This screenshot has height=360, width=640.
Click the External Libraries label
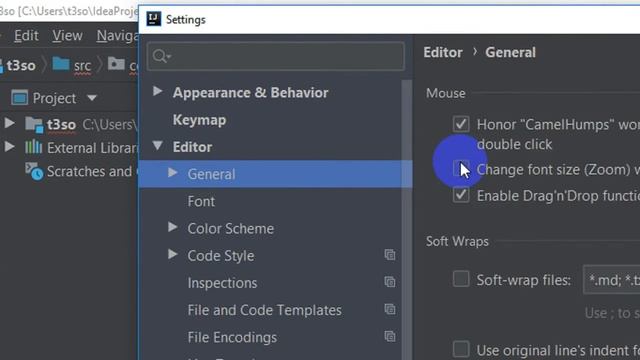coord(92,148)
